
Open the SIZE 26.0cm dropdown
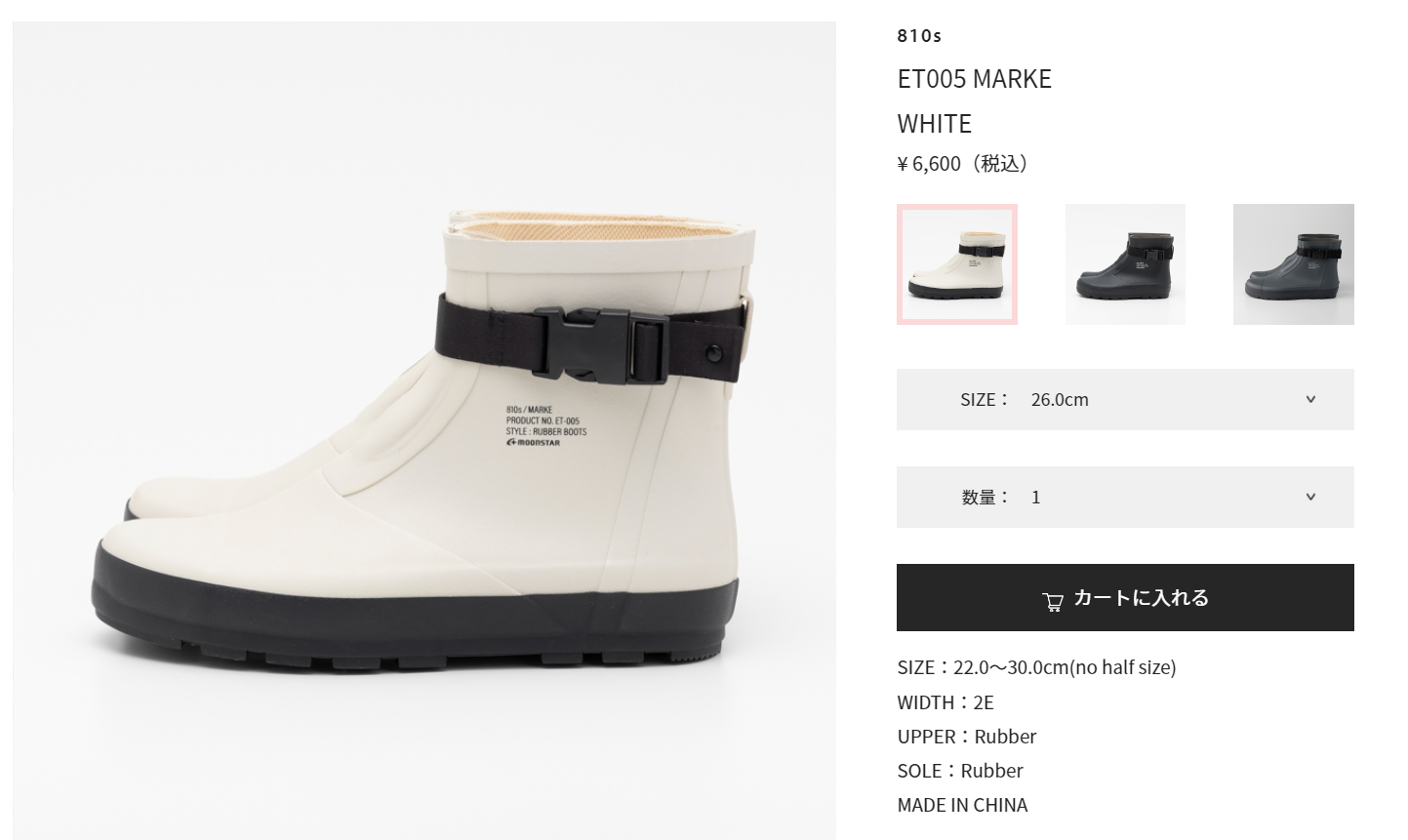click(1125, 399)
